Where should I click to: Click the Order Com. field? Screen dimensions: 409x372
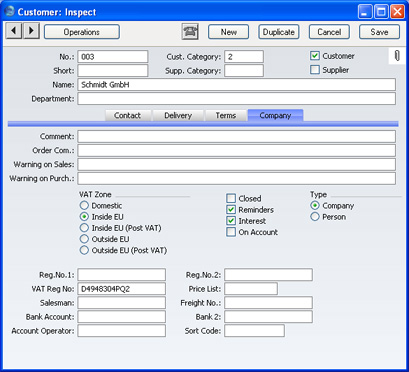click(x=237, y=150)
